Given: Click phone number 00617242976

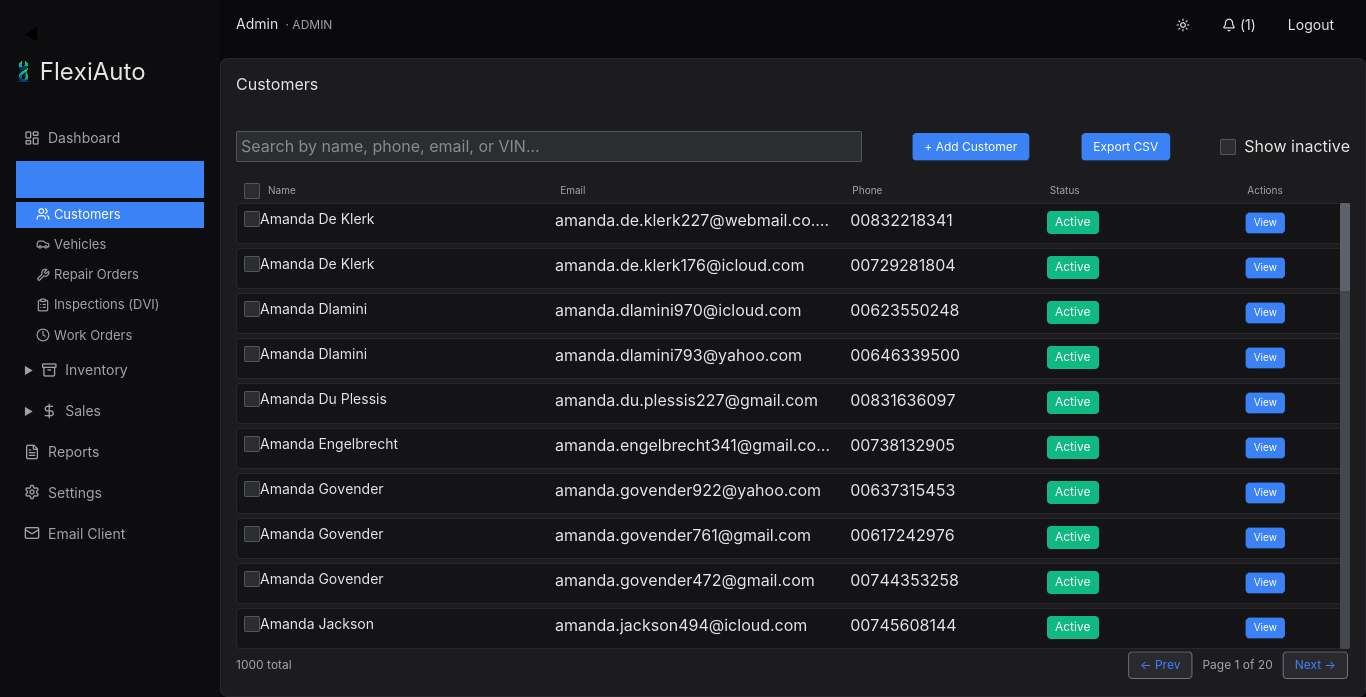Looking at the screenshot, I should pyautogui.click(x=902, y=536).
